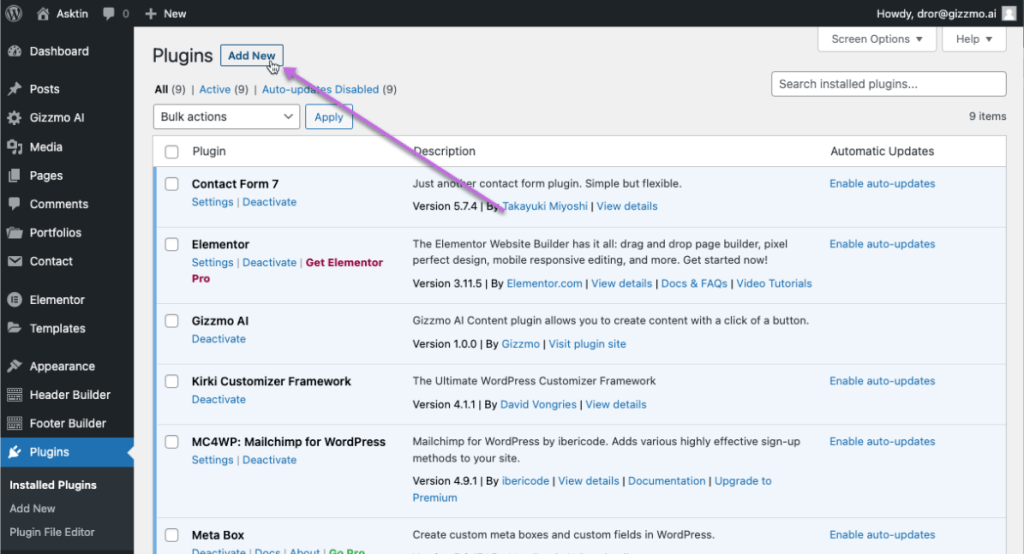Click the Dashboard gauge icon
The image size is (1024, 554).
(14, 51)
